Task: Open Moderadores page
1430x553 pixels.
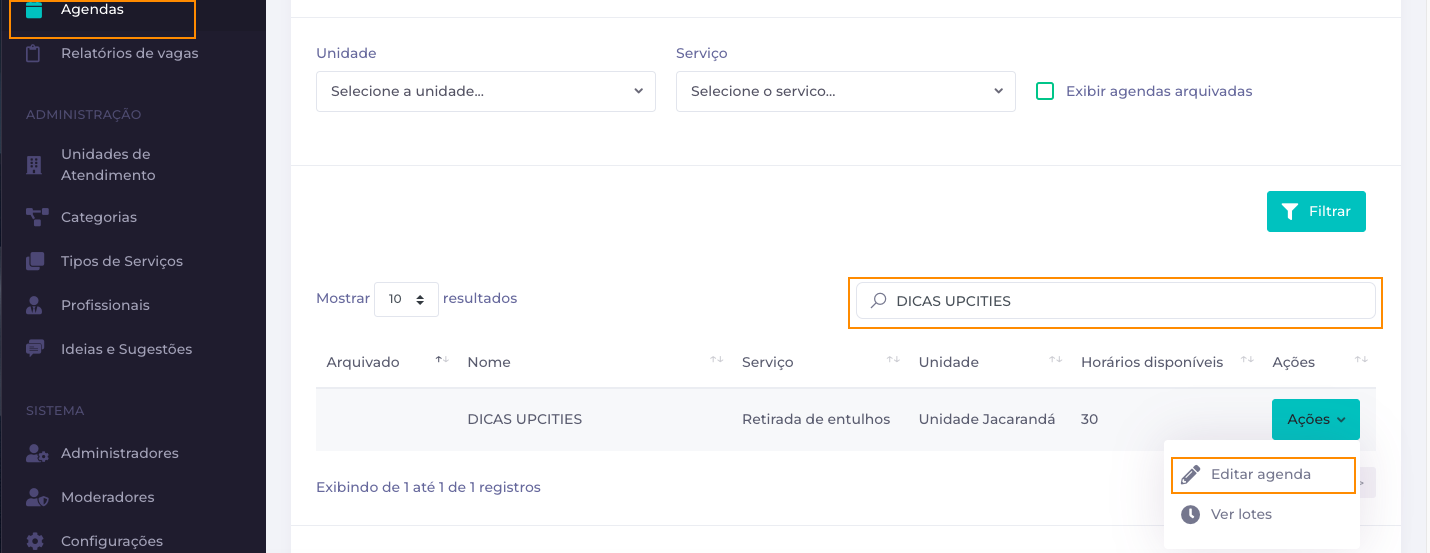Action: pos(107,497)
